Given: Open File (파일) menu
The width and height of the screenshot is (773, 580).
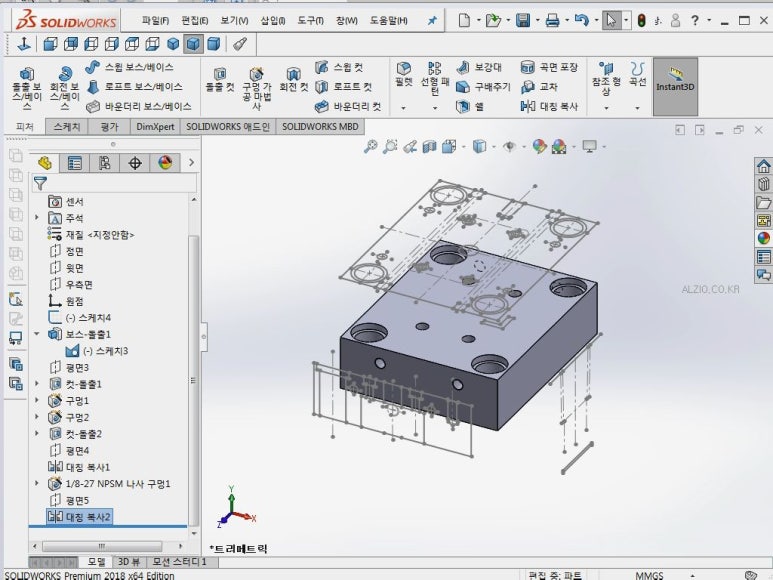Looking at the screenshot, I should click(155, 21).
